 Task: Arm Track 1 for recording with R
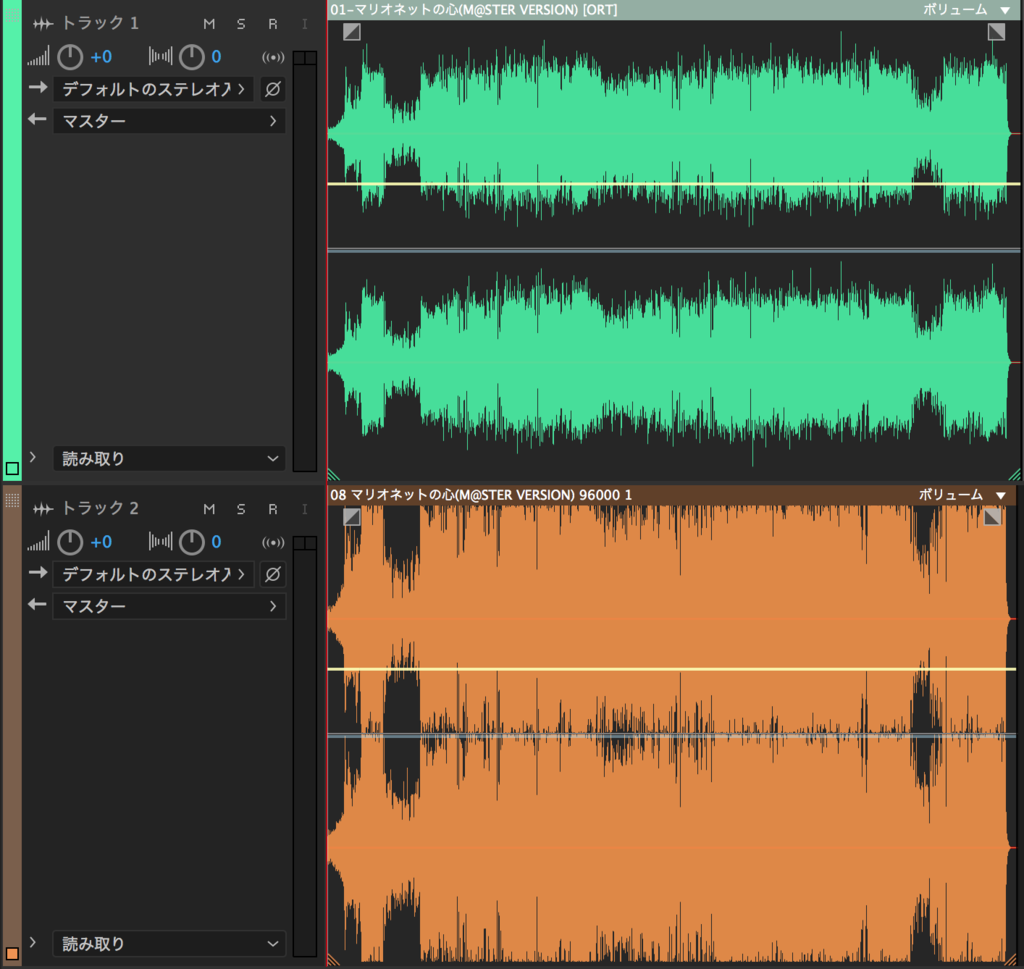coord(273,24)
